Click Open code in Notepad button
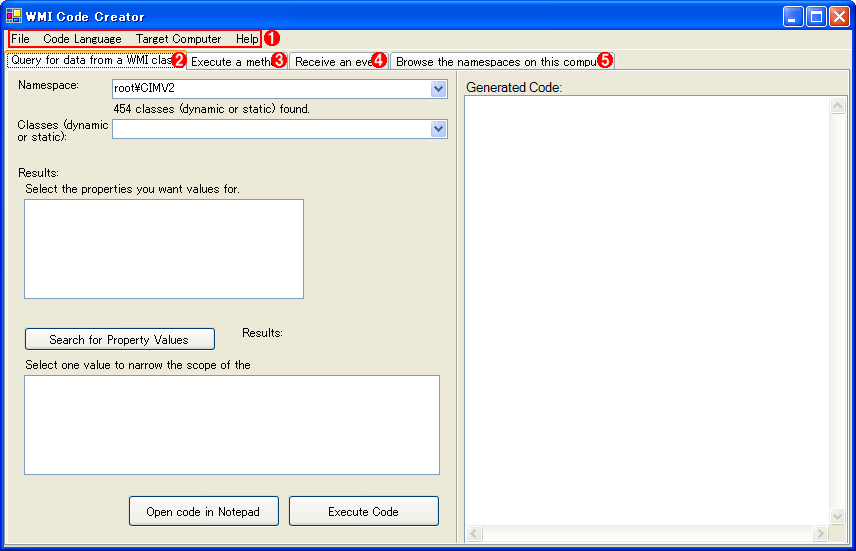 tap(204, 511)
